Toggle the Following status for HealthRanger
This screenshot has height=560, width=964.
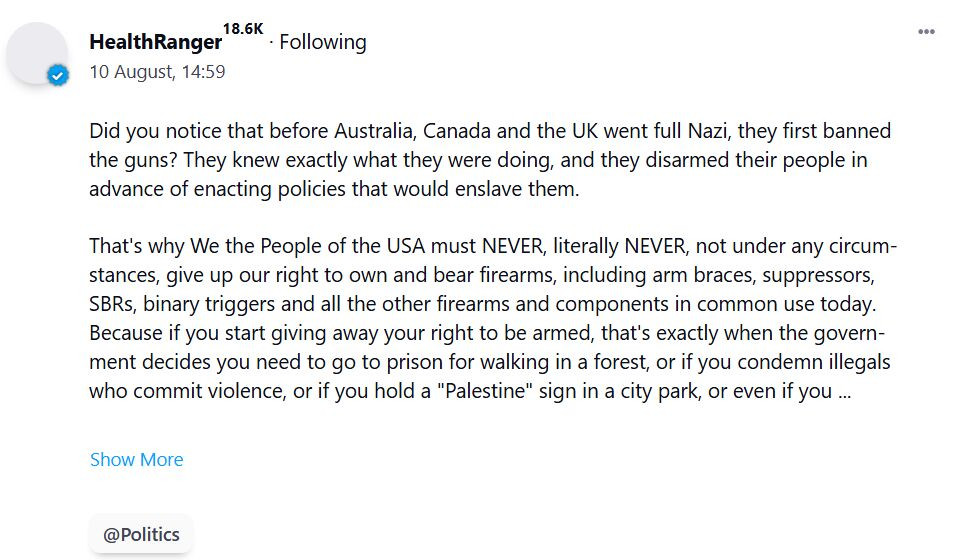323,42
